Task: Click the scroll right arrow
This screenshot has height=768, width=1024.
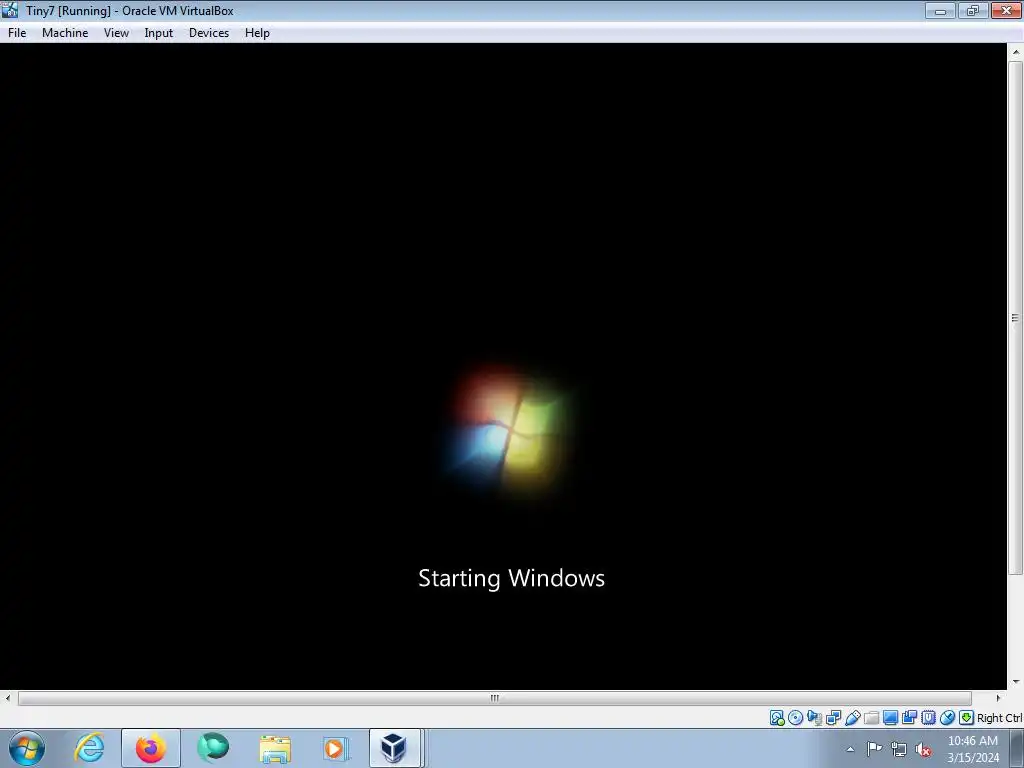Action: (x=998, y=698)
